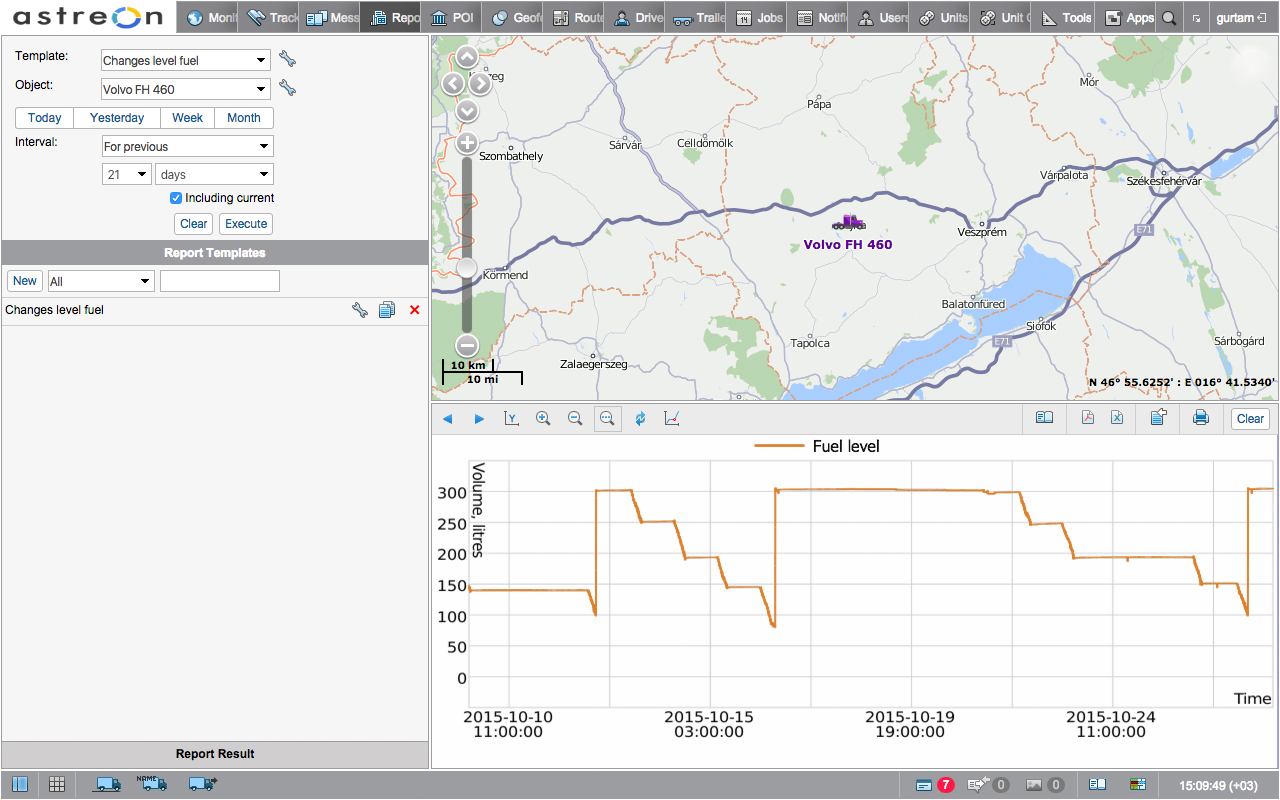The width and height of the screenshot is (1280, 800).
Task: Open report book view icon
Action: (x=1044, y=418)
